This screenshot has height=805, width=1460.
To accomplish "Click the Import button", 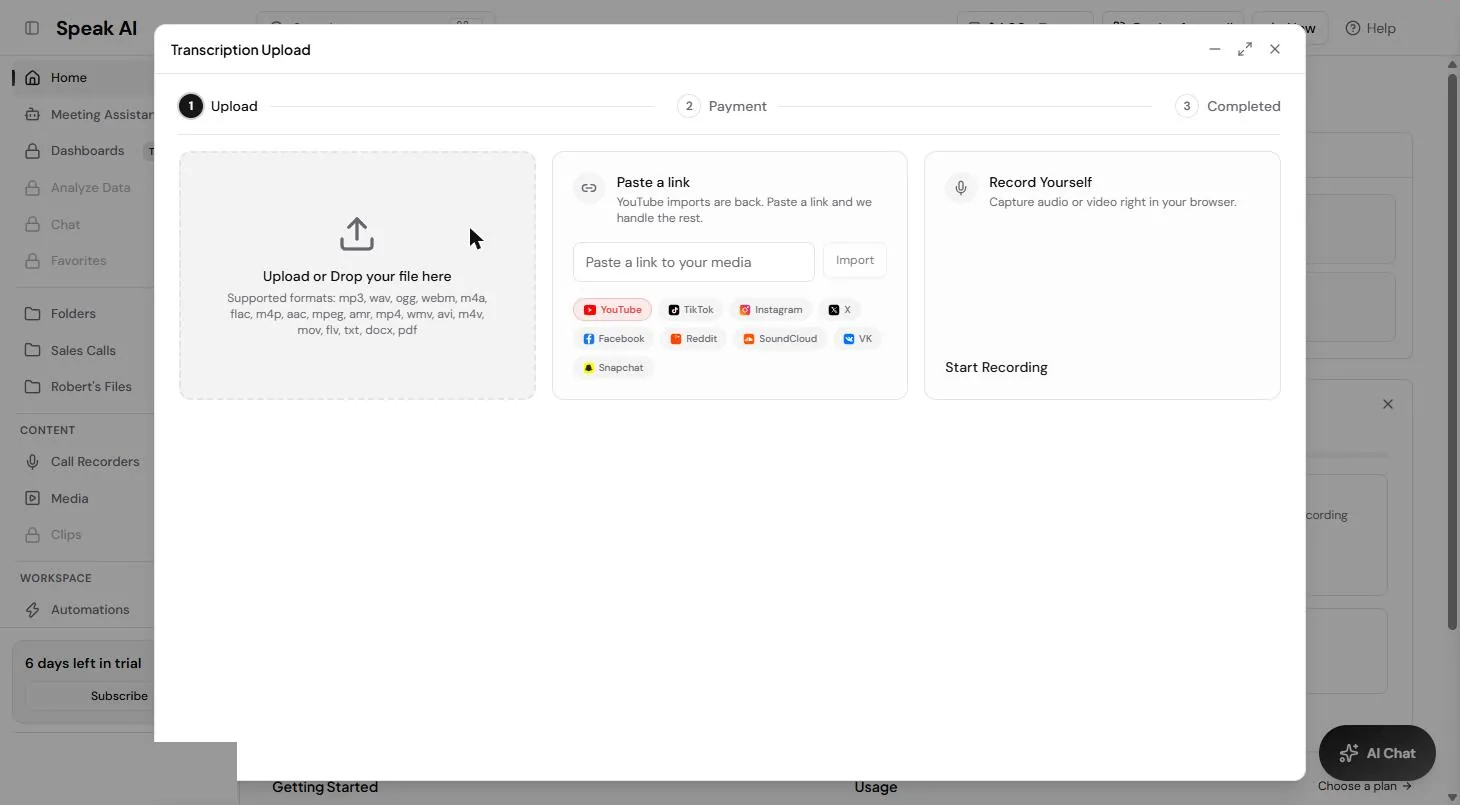I will [x=855, y=260].
